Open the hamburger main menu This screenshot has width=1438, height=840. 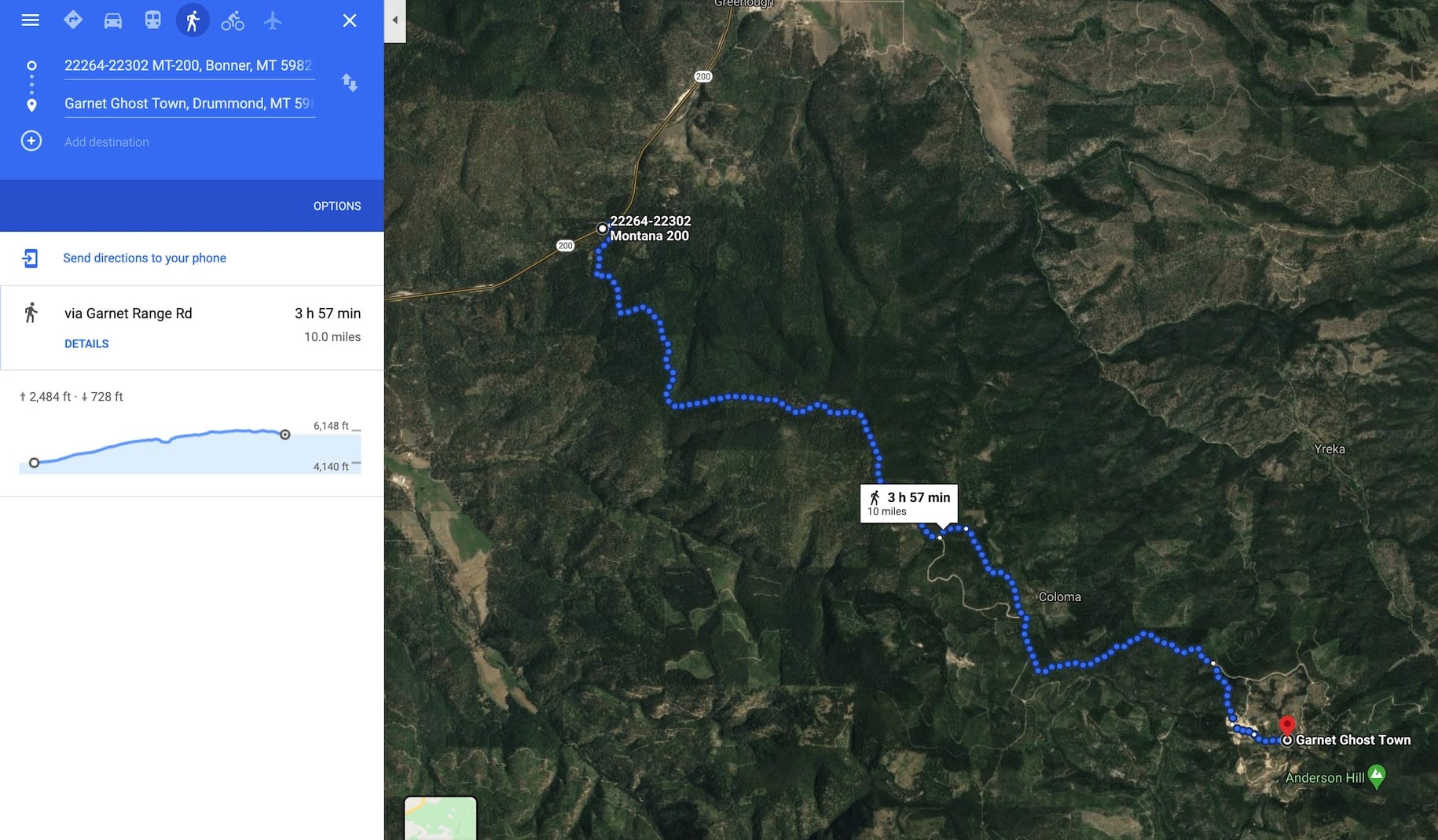pos(30,20)
